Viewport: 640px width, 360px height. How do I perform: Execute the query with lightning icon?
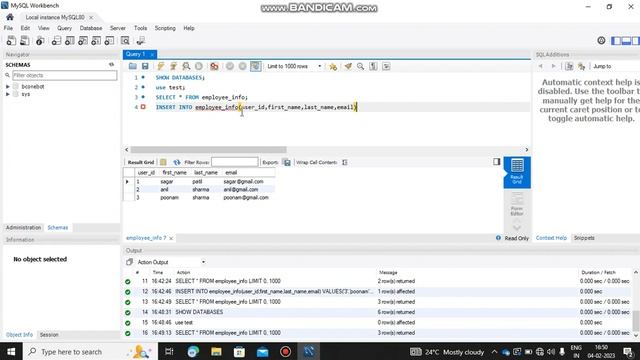(161, 66)
